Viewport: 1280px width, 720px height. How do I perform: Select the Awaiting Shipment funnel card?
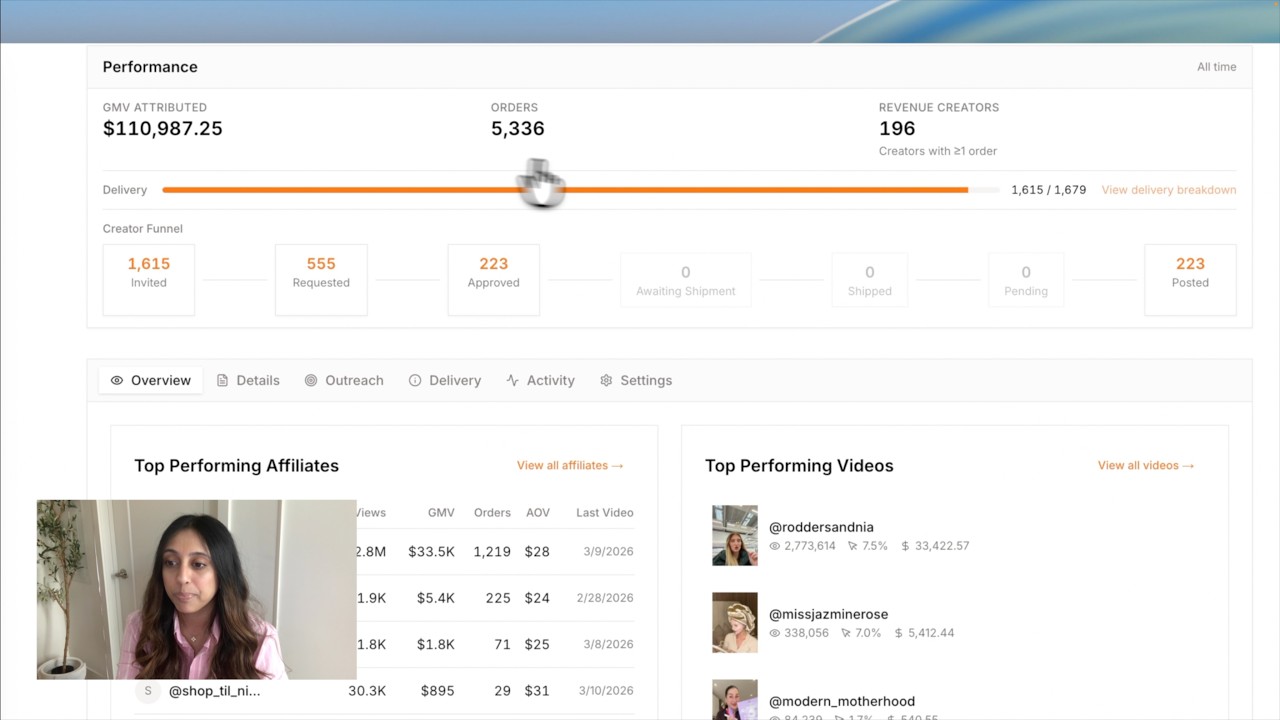[x=686, y=280]
